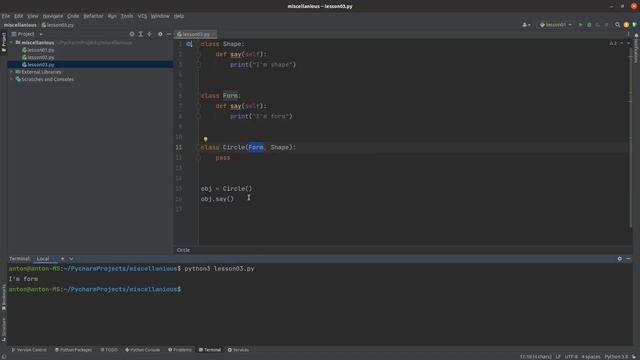The height and width of the screenshot is (360, 640).
Task: Hide the Project panel with the minus icon
Action: coord(169,34)
